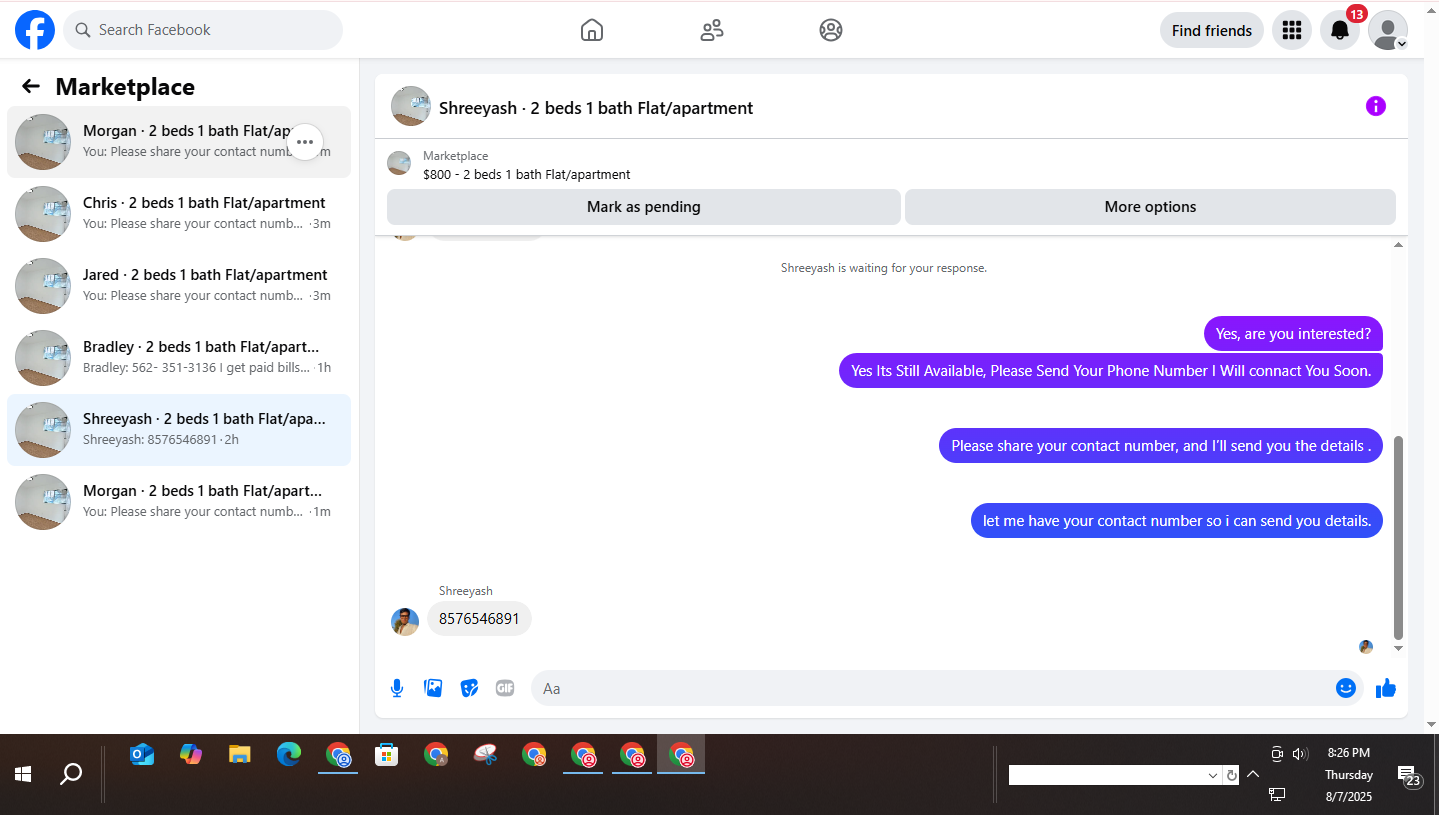
Task: Go back using the Marketplace arrow
Action: point(31,87)
